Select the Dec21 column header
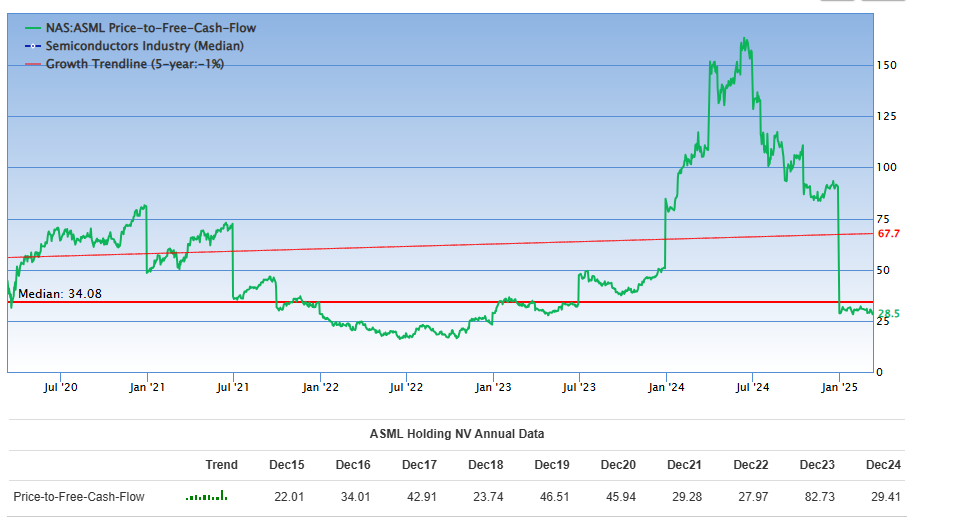956x530 pixels. click(x=684, y=465)
